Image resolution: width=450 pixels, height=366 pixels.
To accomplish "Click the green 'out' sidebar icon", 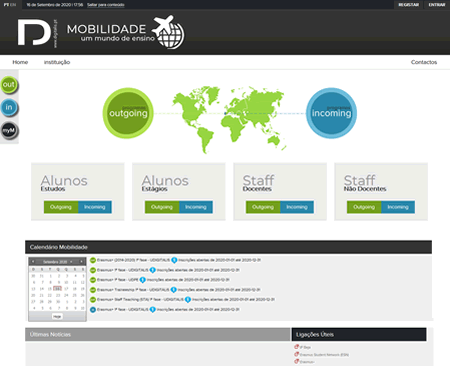I will click(x=9, y=85).
